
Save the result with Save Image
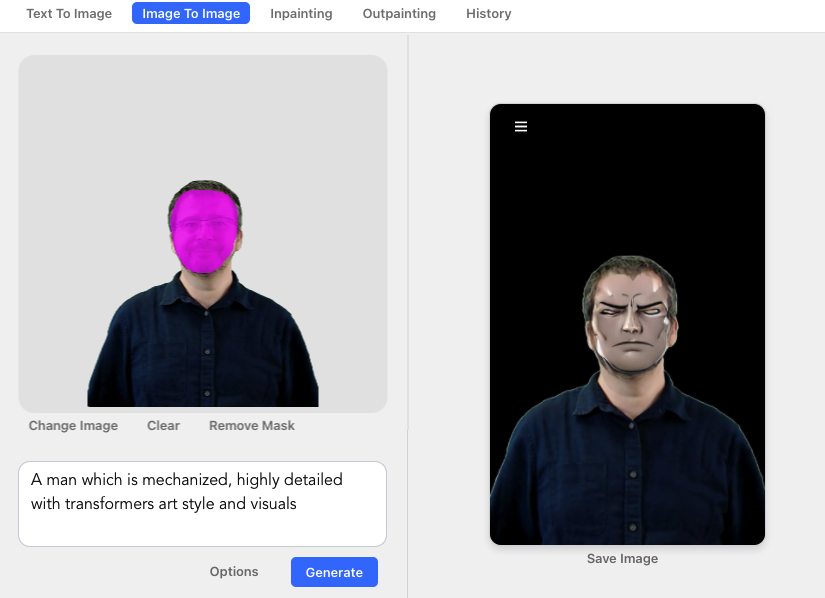[x=622, y=559]
